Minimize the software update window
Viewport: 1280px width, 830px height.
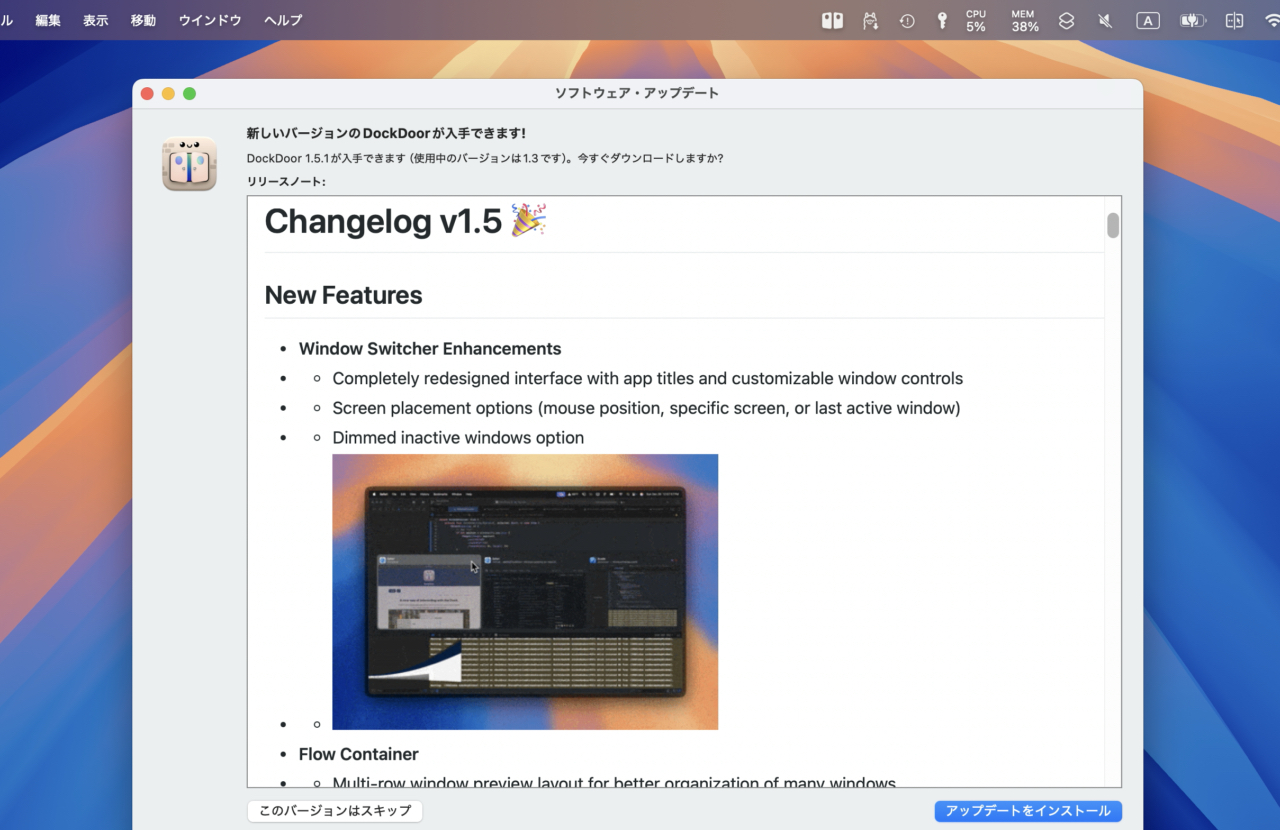click(x=168, y=94)
